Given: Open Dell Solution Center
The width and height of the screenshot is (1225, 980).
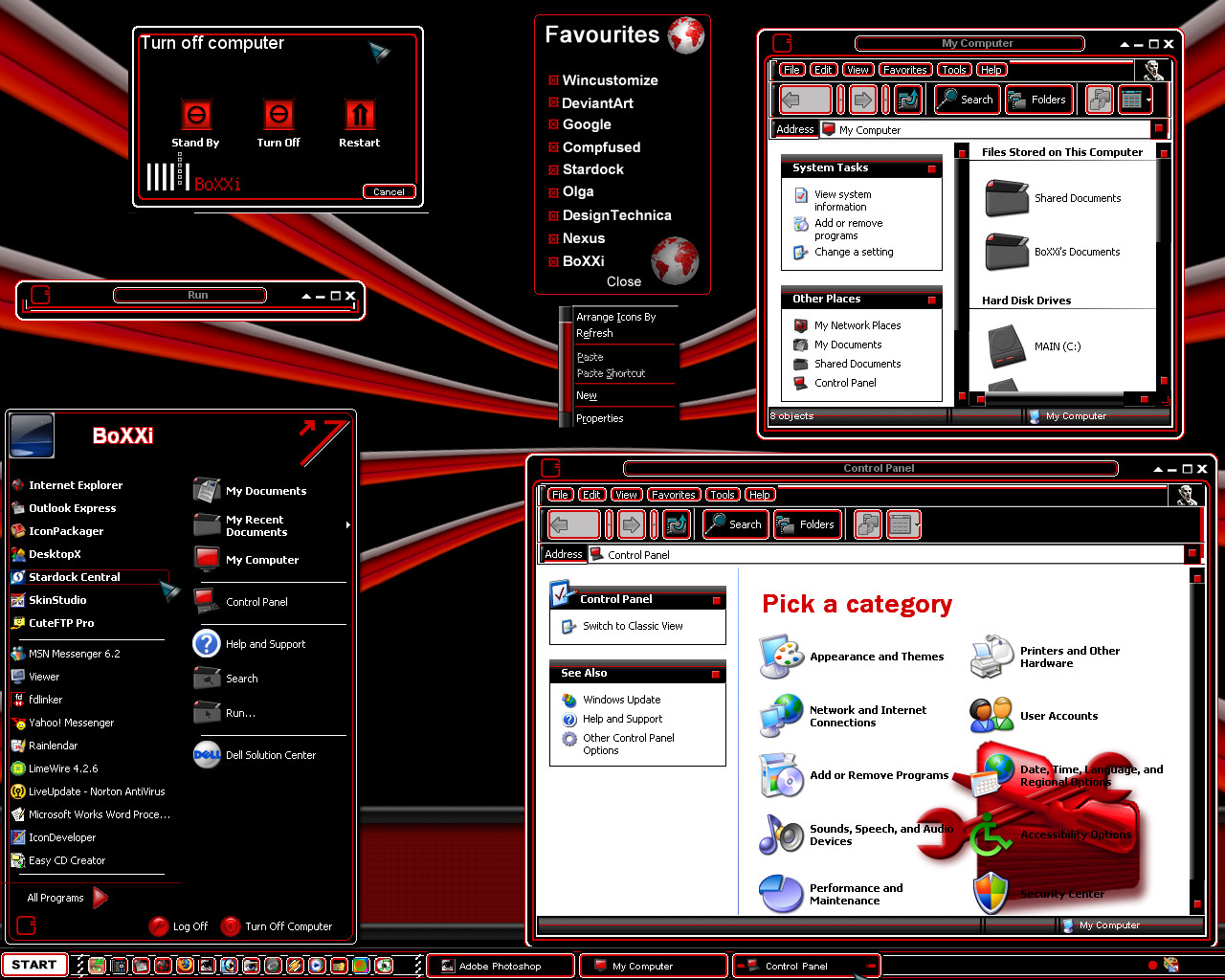Looking at the screenshot, I should [255, 755].
